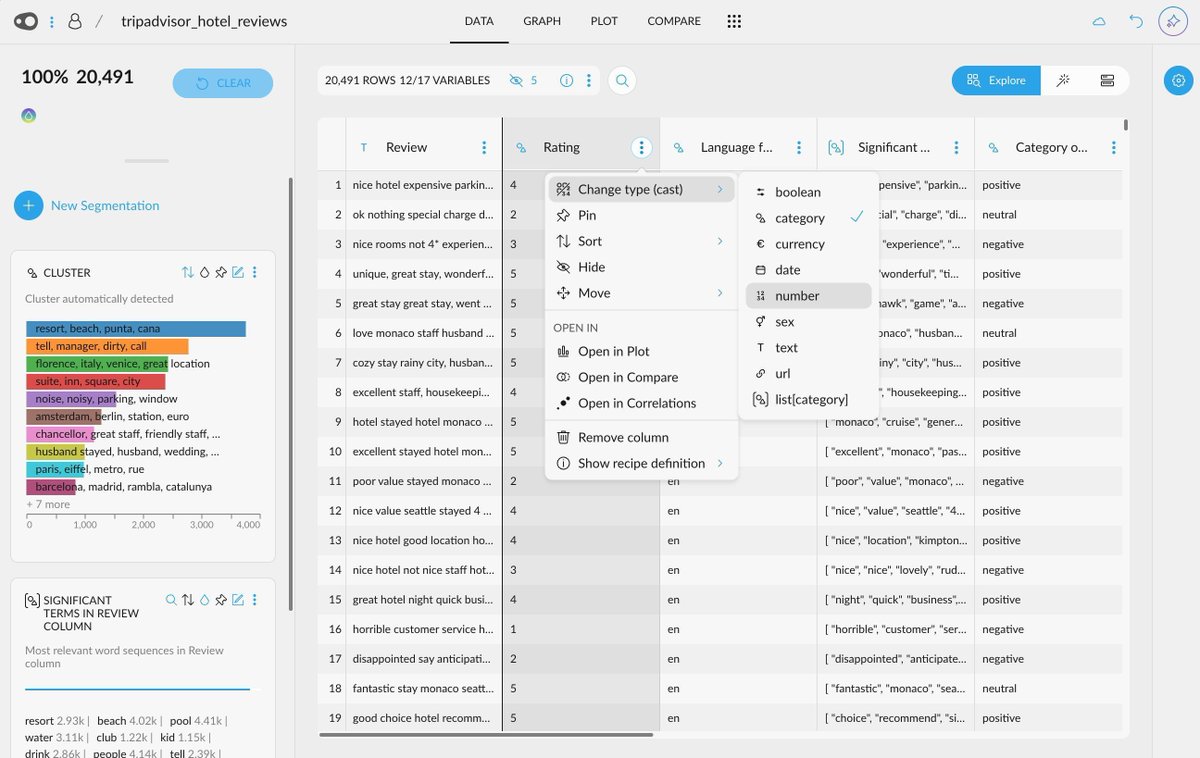This screenshot has height=758, width=1200.
Task: Click the colored droplet icon under 100%
Action: 29,116
